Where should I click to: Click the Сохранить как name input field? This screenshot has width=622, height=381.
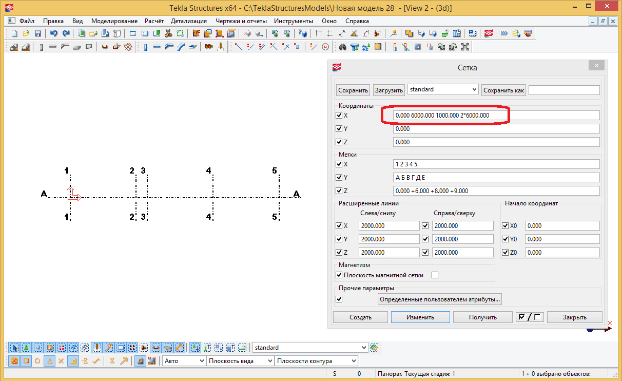(564, 90)
